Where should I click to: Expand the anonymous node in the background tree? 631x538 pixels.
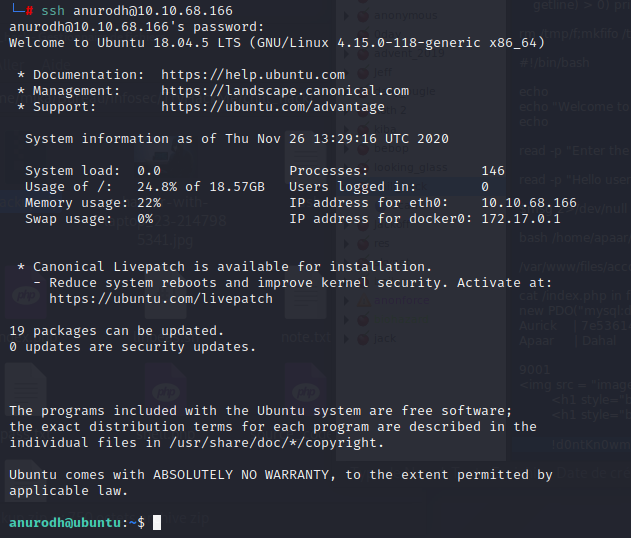point(346,16)
